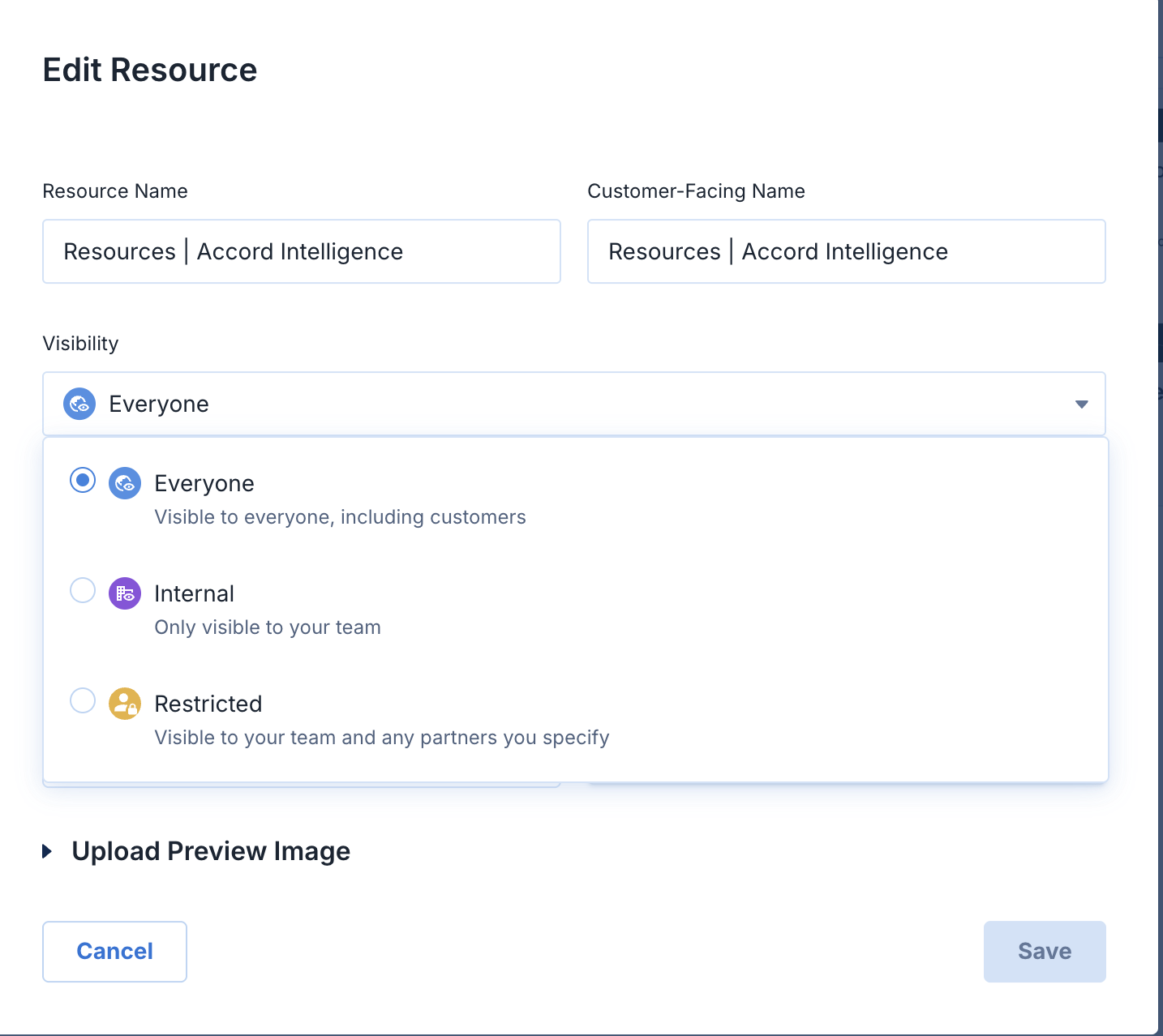Image resolution: width=1163 pixels, height=1036 pixels.
Task: Focus the Customer-Facing Name input field
Action: click(847, 251)
